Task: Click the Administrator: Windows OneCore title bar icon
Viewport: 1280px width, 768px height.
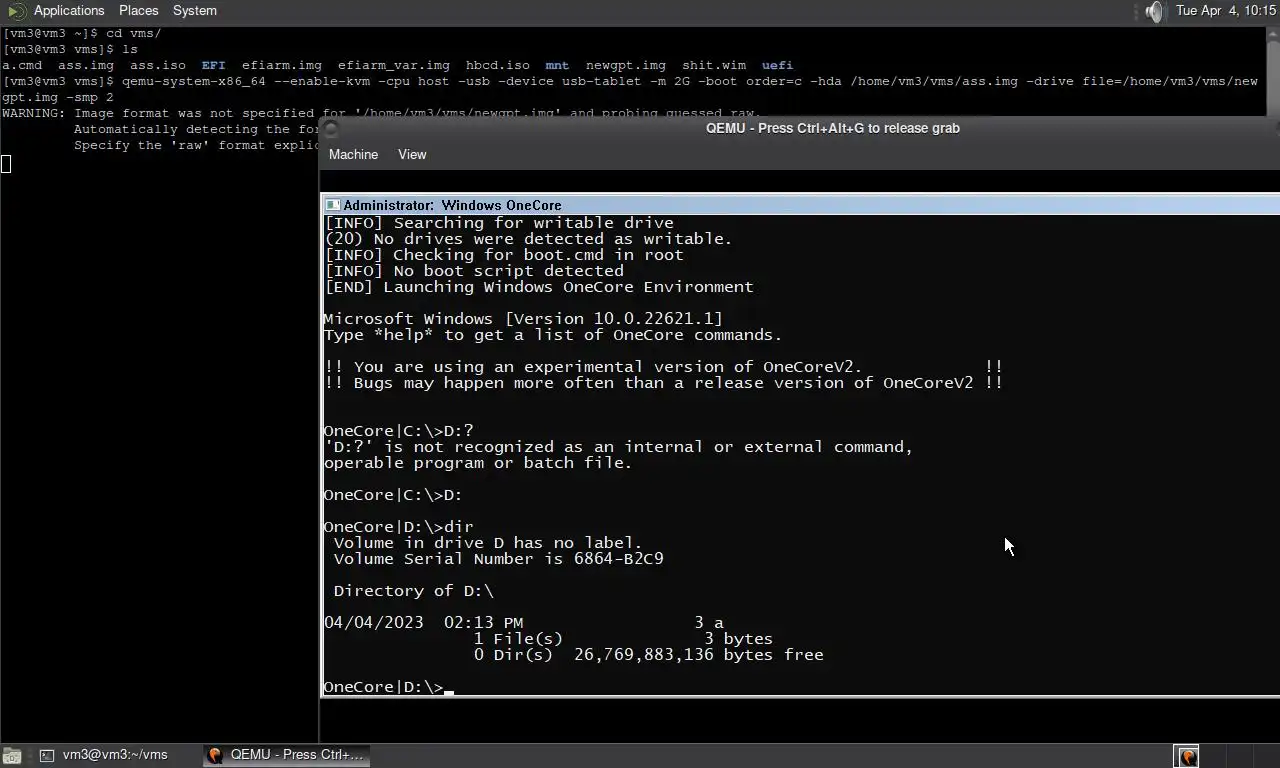Action: pos(332,205)
